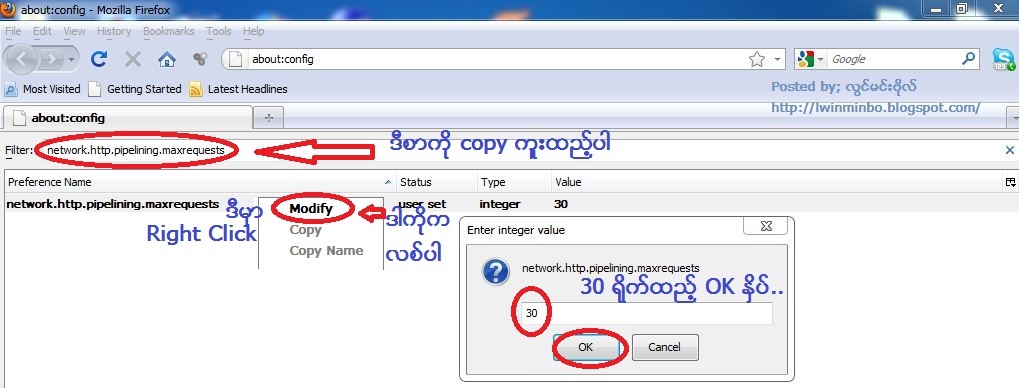
Task: Open the Help menu
Action: tap(253, 31)
